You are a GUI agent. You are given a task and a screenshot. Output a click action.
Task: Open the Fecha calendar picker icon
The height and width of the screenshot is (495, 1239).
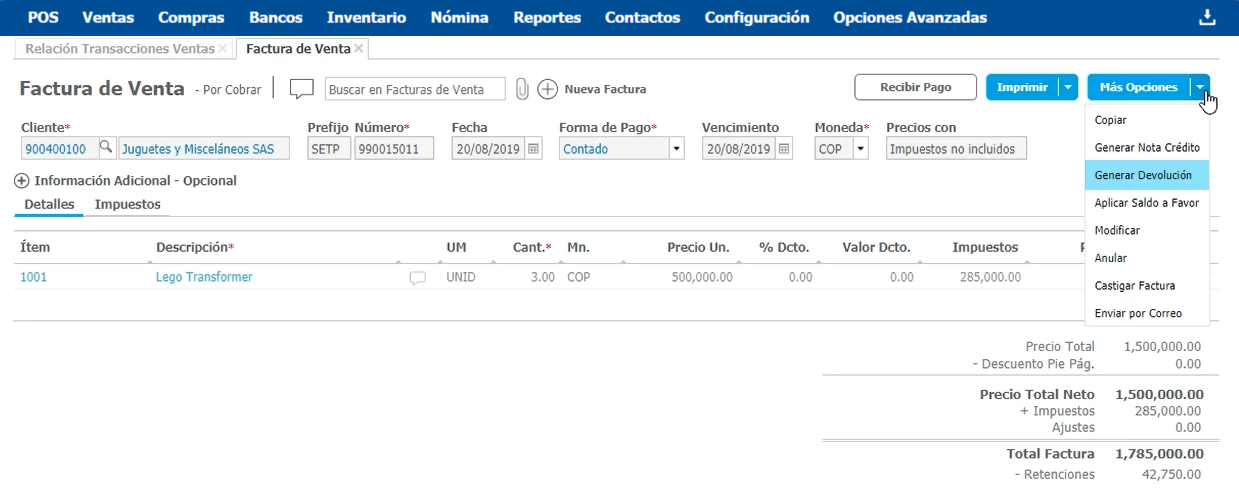[534, 149]
